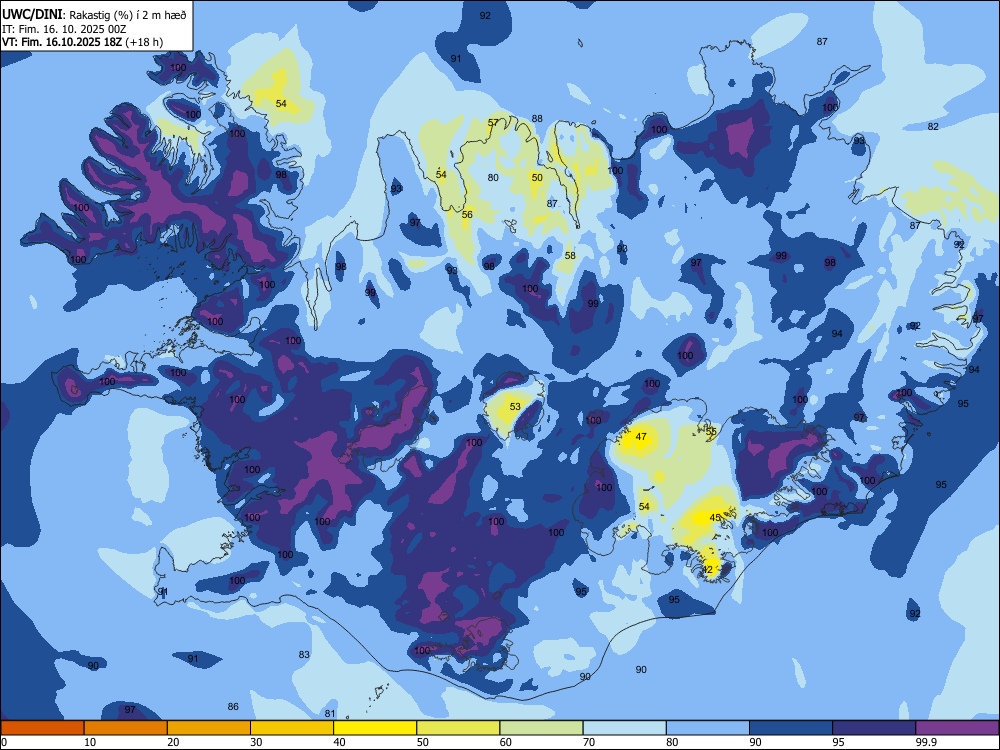Click the humidity value 56 on map
This screenshot has width=1000, height=750.
point(467,215)
